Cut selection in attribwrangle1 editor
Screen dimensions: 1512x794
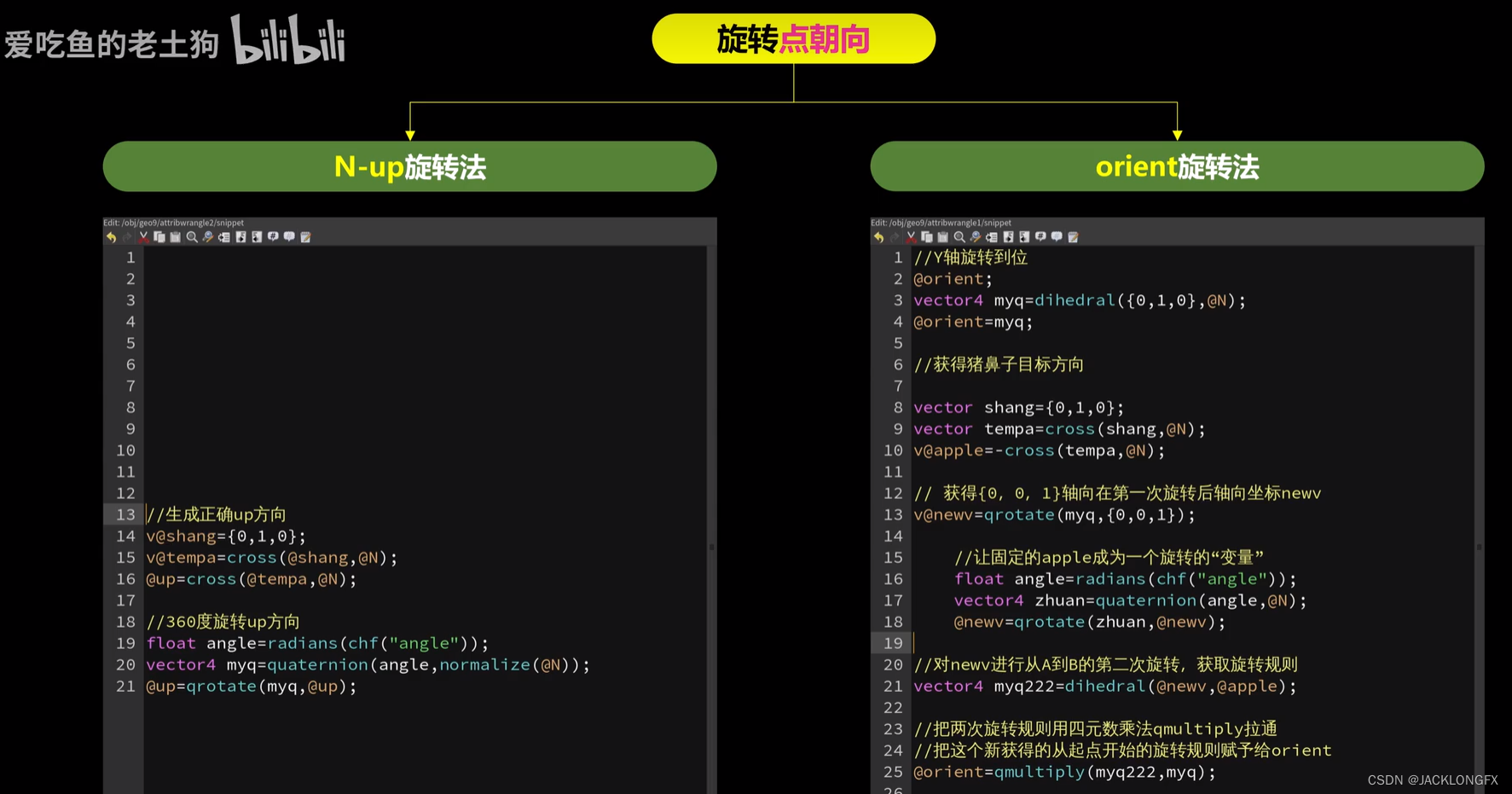pyautogui.click(x=911, y=237)
